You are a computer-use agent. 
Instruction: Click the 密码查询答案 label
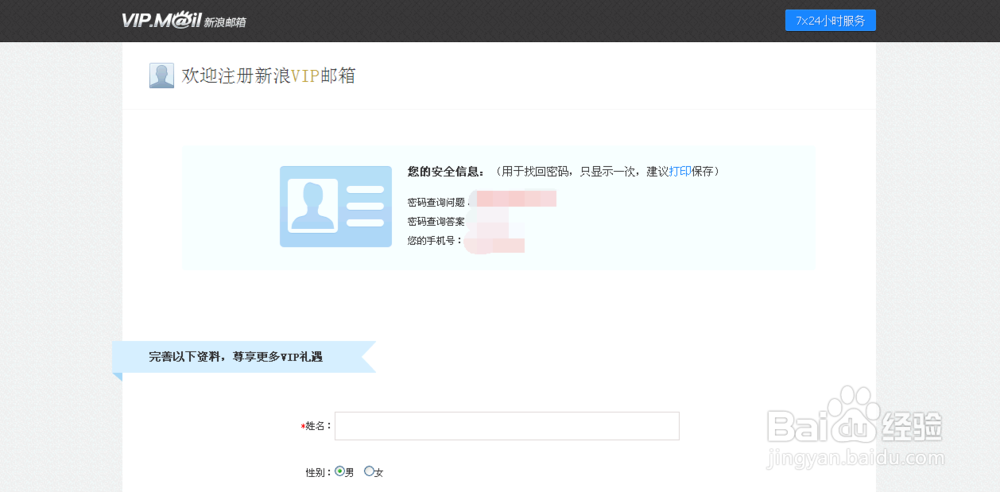coord(436,221)
